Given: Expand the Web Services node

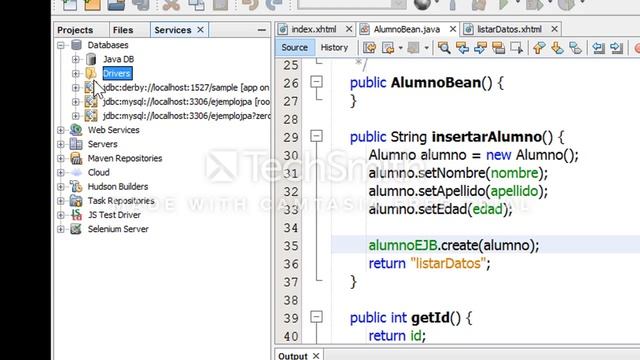Looking at the screenshot, I should (61, 130).
